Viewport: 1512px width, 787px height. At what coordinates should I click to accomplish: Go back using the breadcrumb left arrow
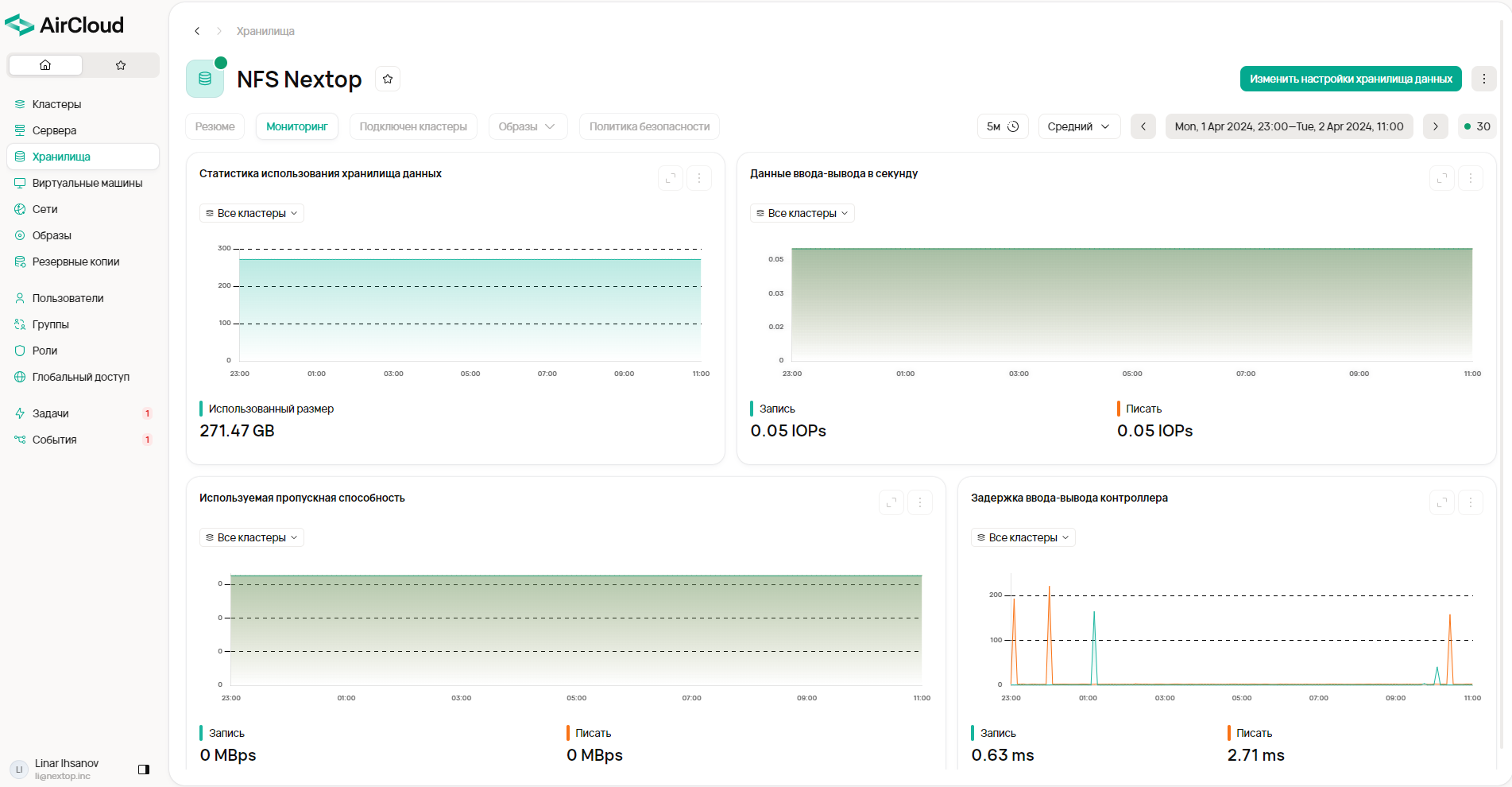pyautogui.click(x=197, y=31)
